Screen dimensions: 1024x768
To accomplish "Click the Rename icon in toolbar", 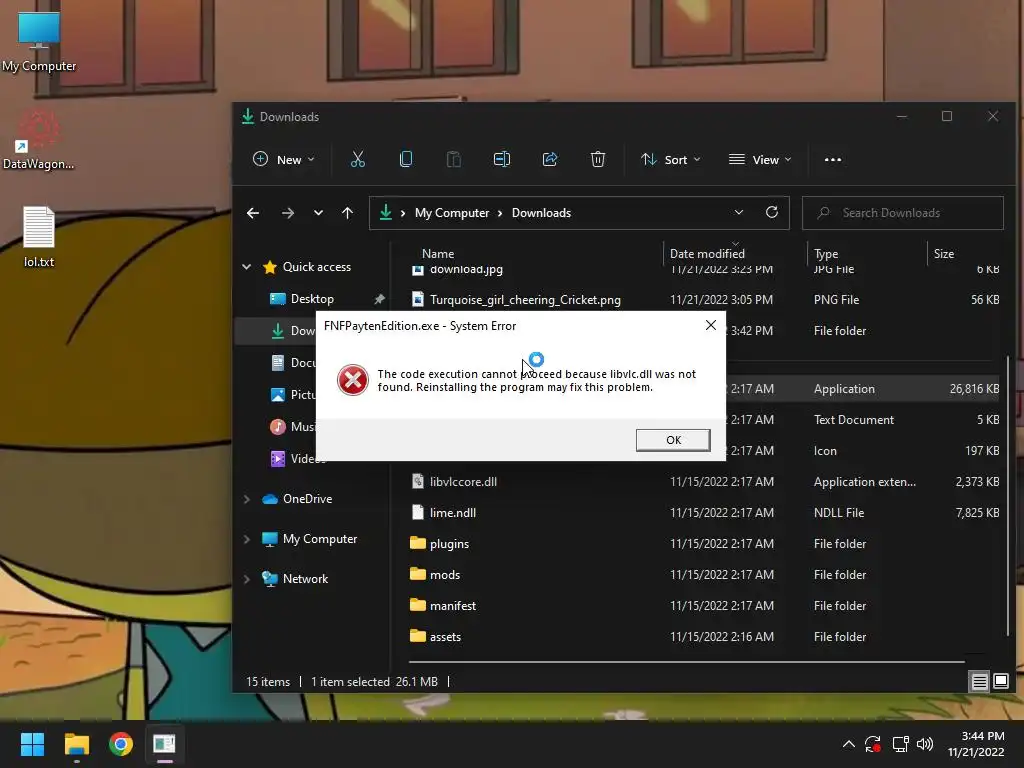I will pos(502,159).
